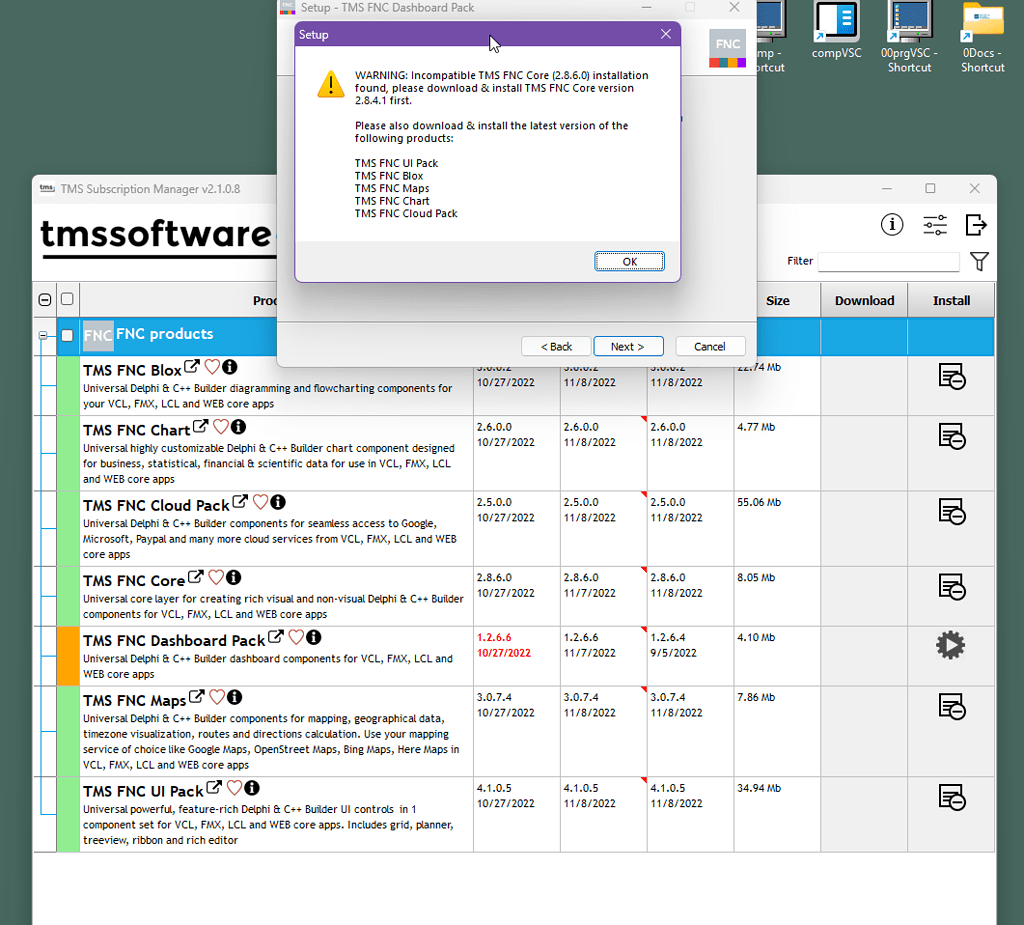Screen dimensions: 1024x925
Task: Log out using the exit arrow icon
Action: click(977, 225)
